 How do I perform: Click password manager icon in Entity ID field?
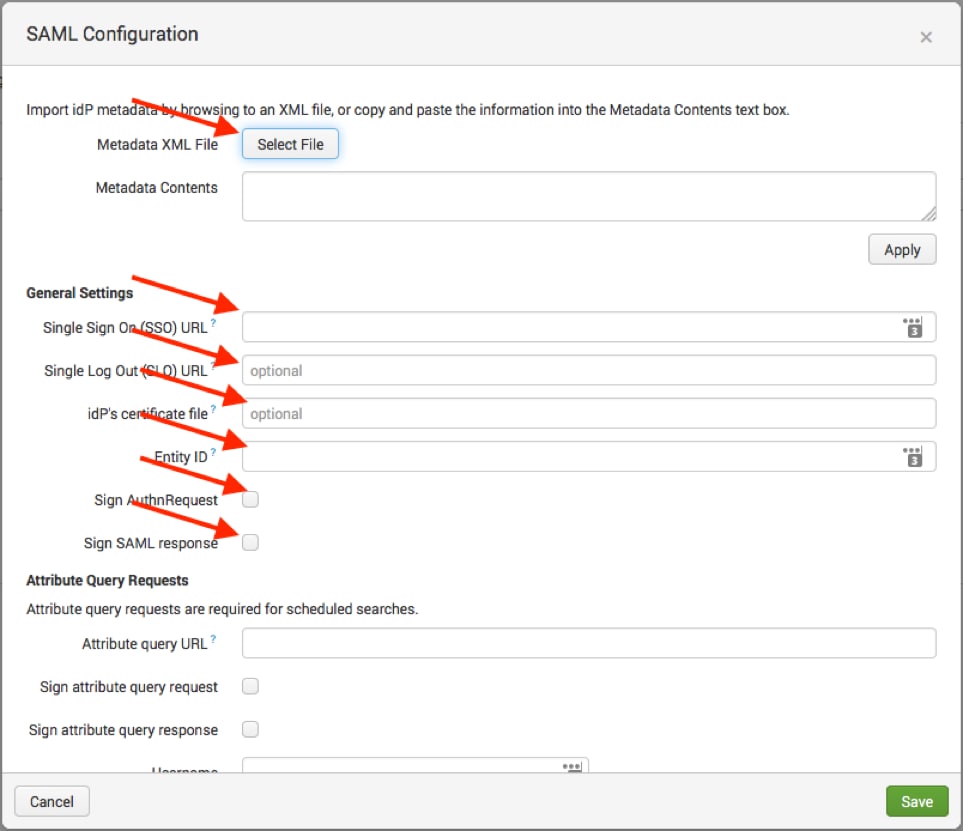(x=913, y=457)
